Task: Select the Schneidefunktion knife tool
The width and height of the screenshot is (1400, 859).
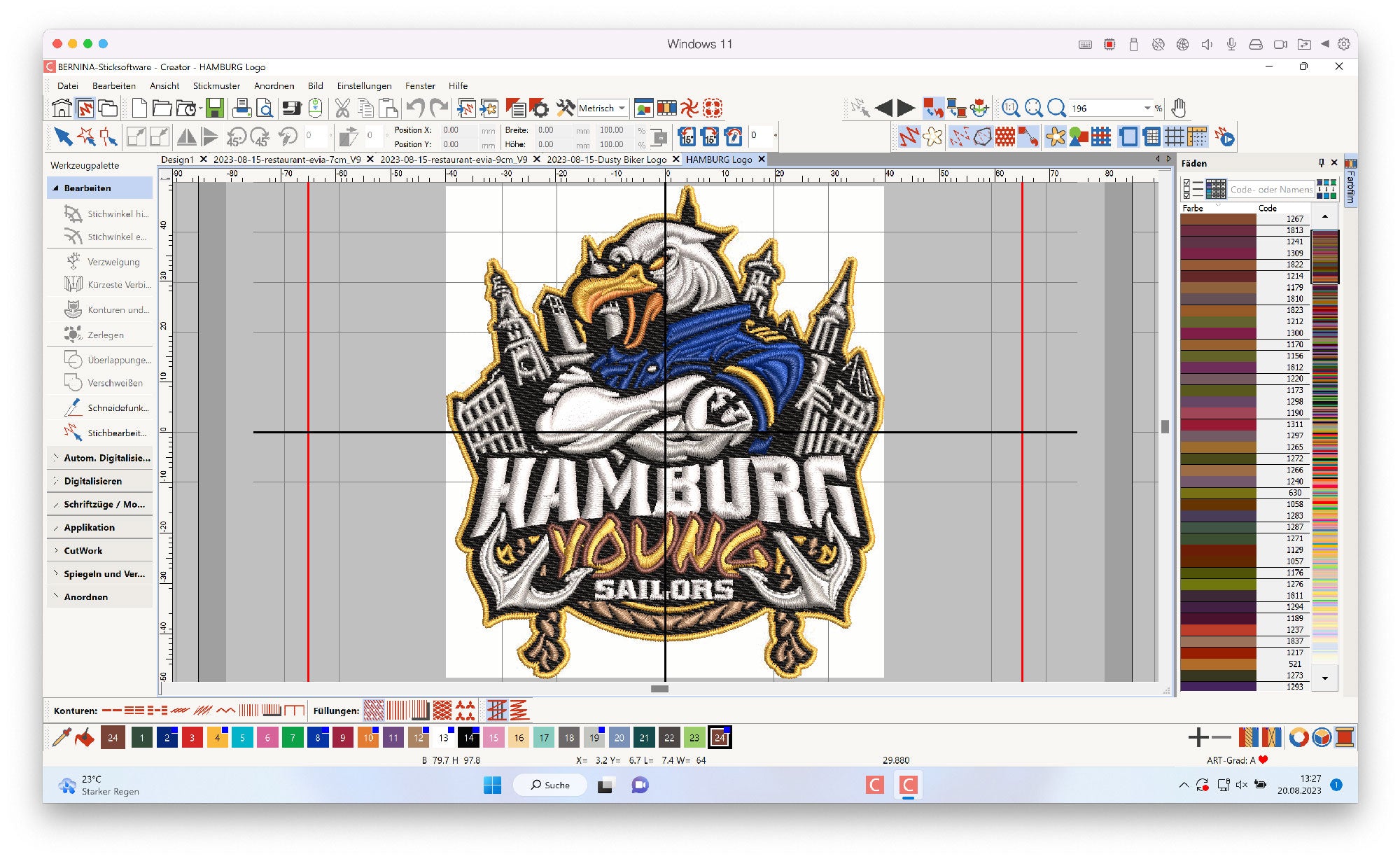Action: click(105, 407)
